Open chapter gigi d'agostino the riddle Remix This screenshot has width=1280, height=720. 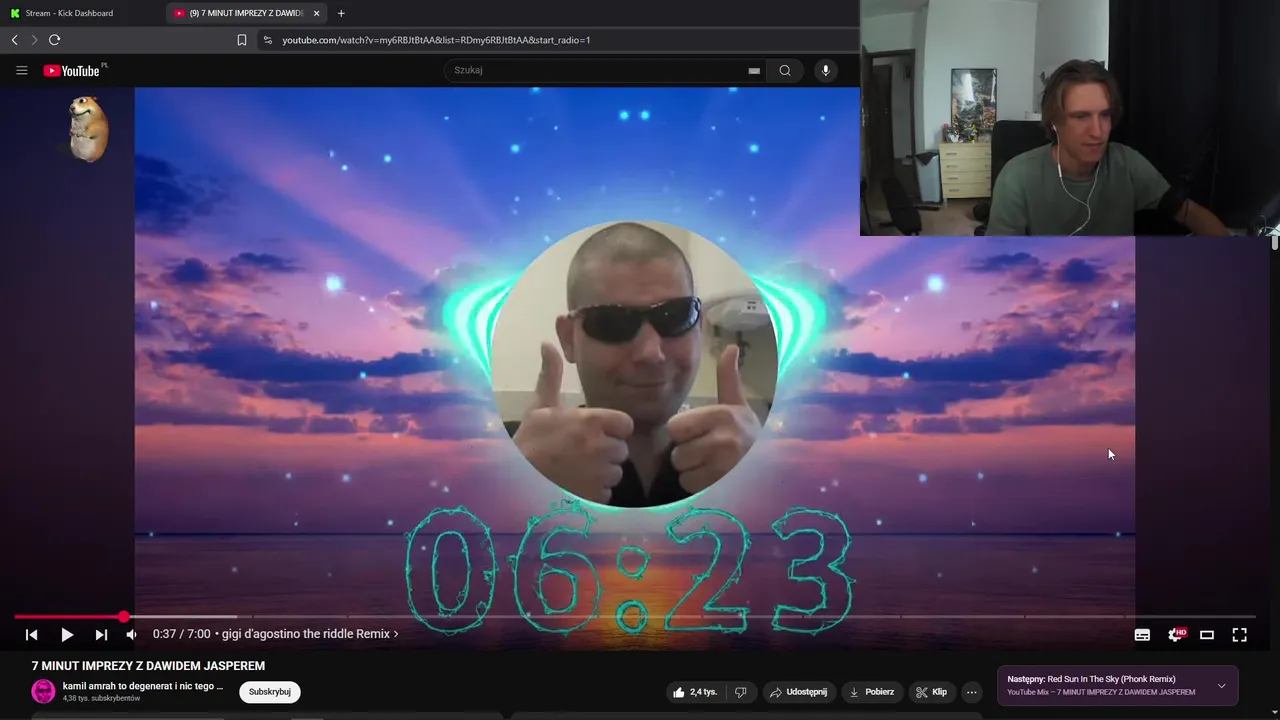coord(309,634)
